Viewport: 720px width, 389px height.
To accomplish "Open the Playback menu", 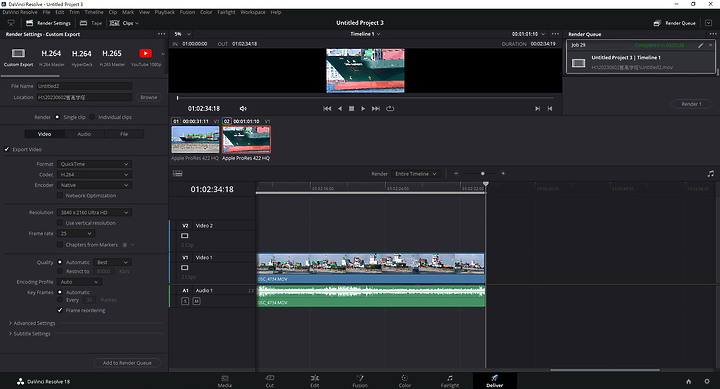I will pos(164,12).
